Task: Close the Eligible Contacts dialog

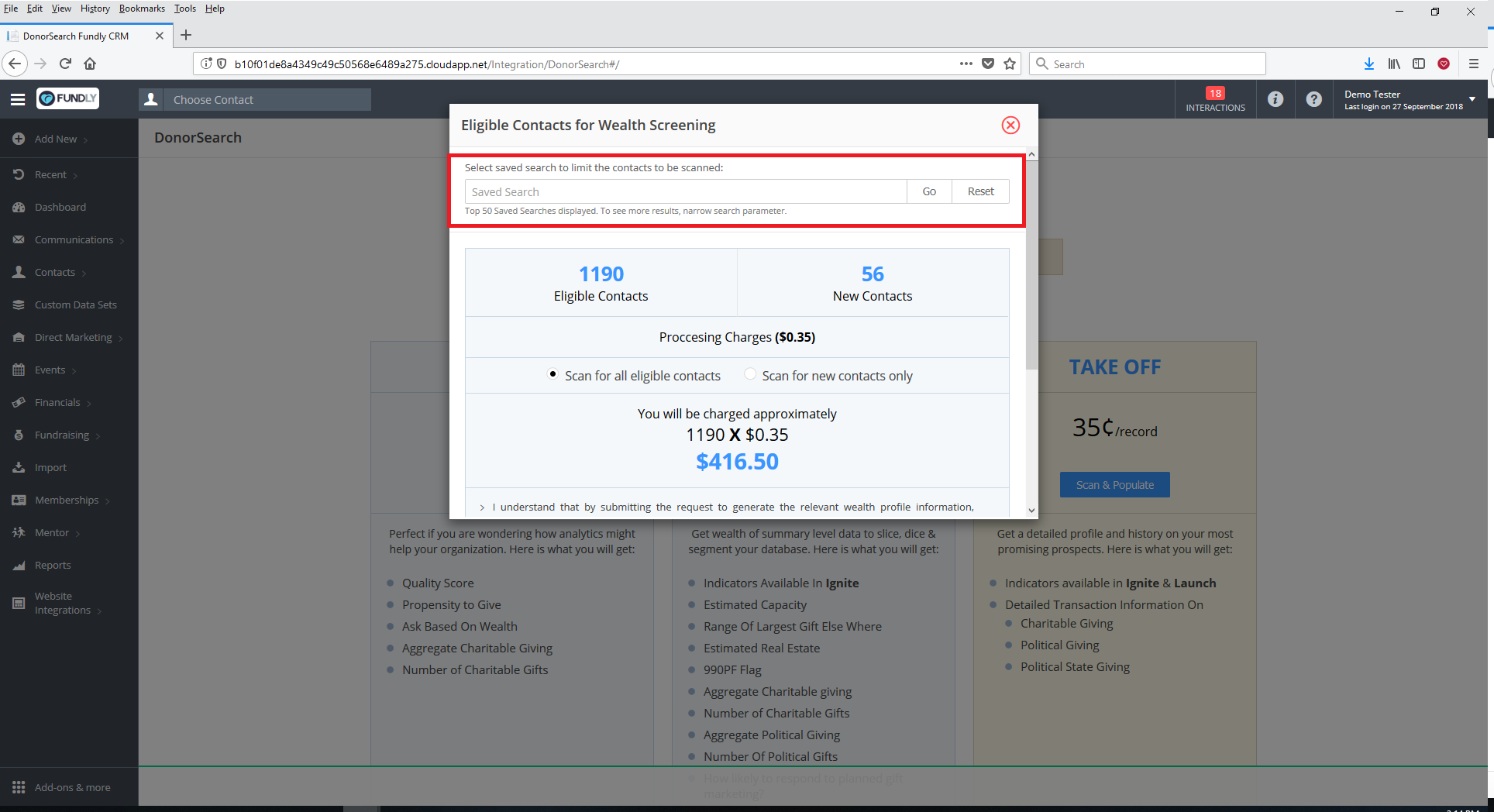Action: click(1010, 126)
